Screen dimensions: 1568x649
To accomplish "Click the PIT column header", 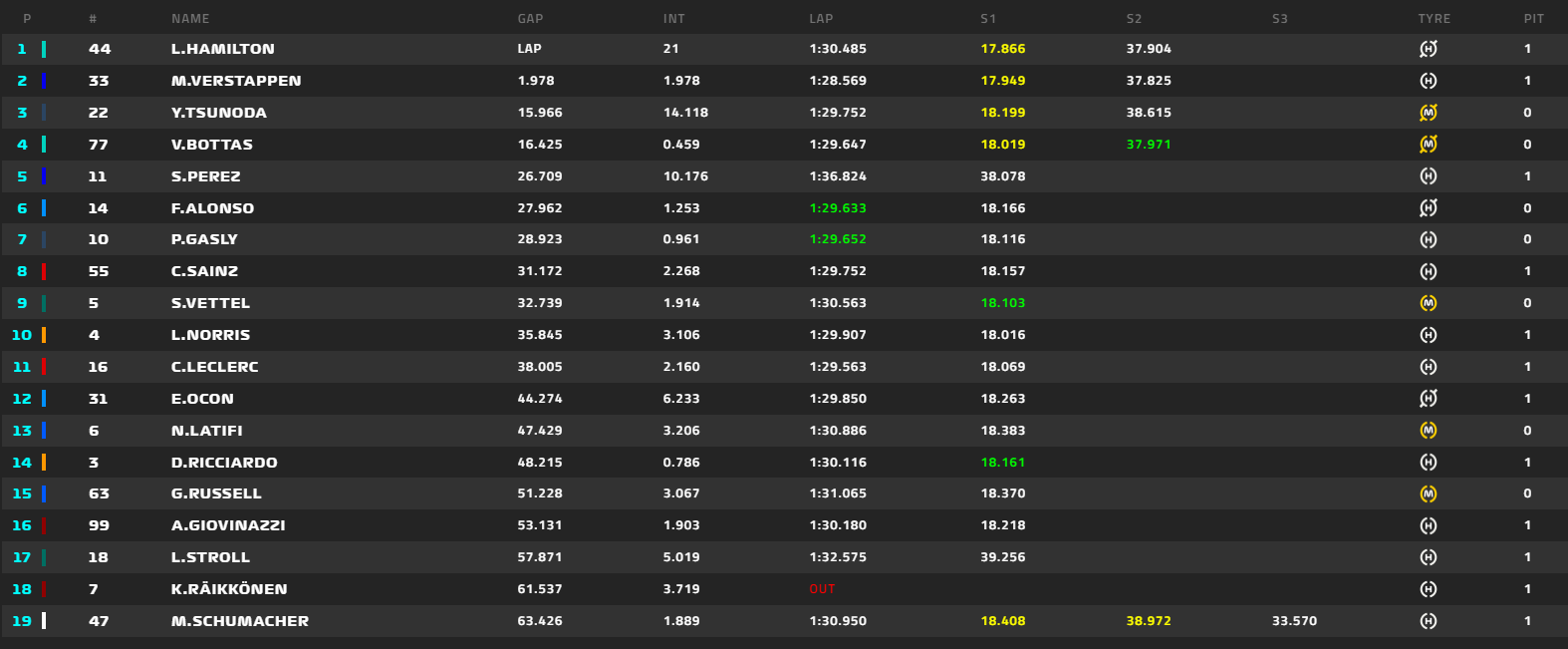I will pos(1534,19).
